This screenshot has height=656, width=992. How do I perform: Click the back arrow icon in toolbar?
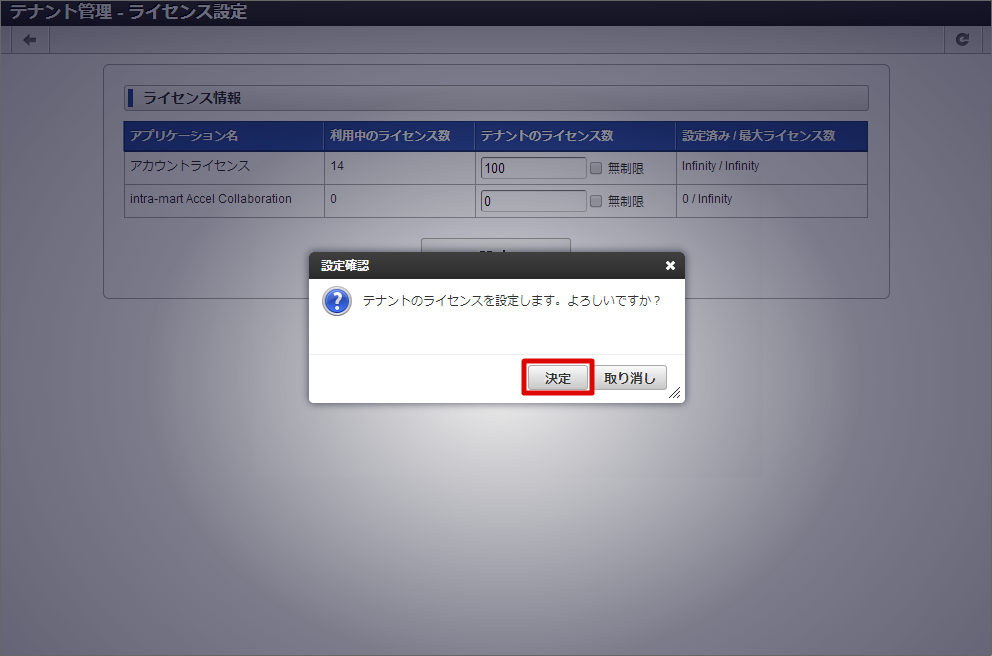pyautogui.click(x=30, y=40)
